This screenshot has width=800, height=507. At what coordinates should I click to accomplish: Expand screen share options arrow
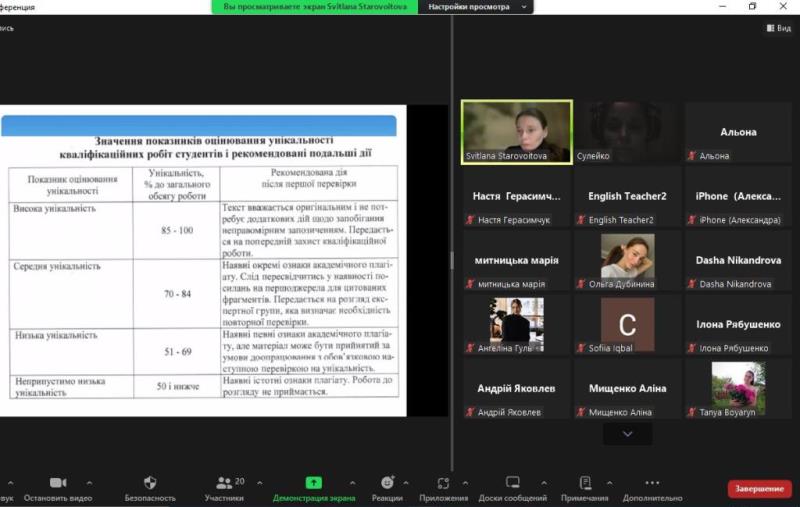point(353,483)
